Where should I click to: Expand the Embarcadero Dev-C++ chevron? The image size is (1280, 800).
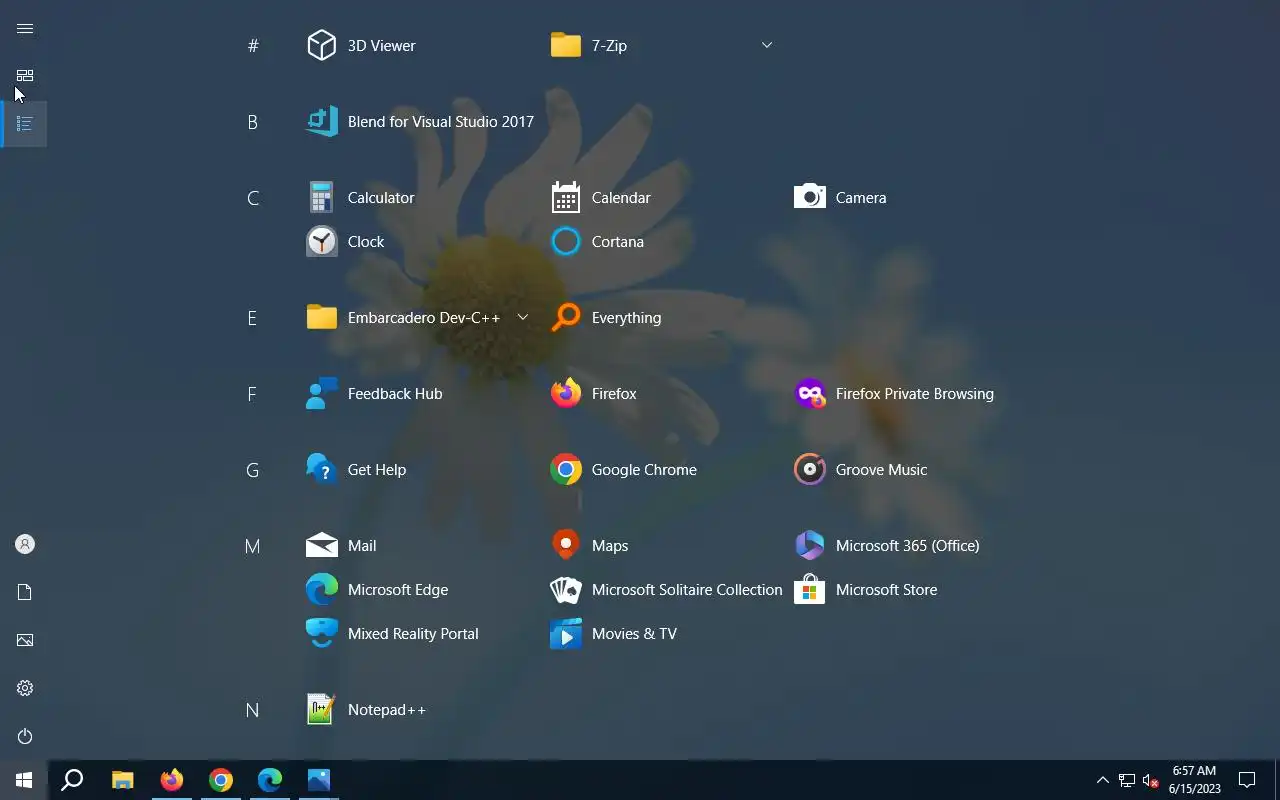click(522, 318)
